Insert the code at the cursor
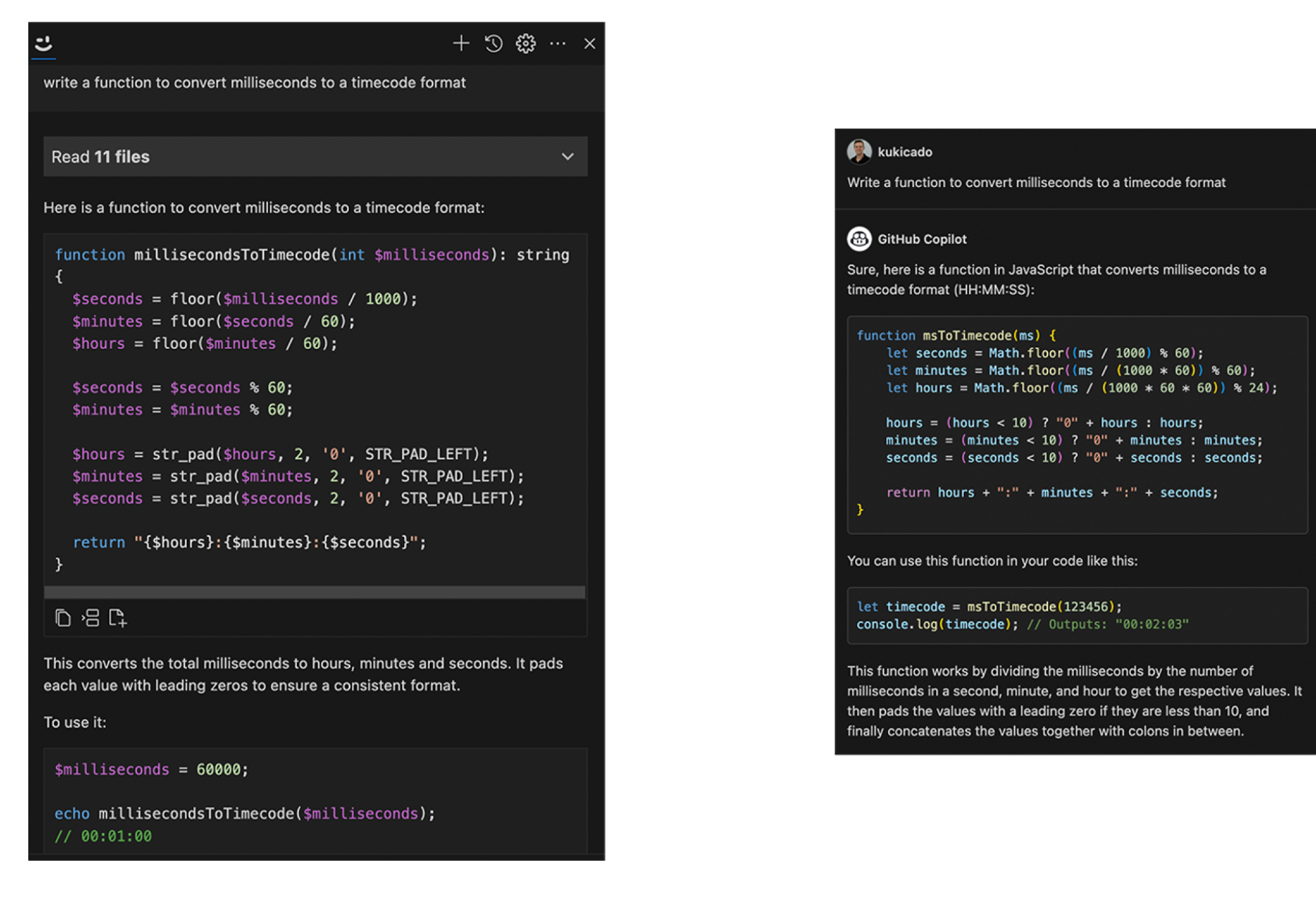The image size is (1316, 922). (x=92, y=618)
